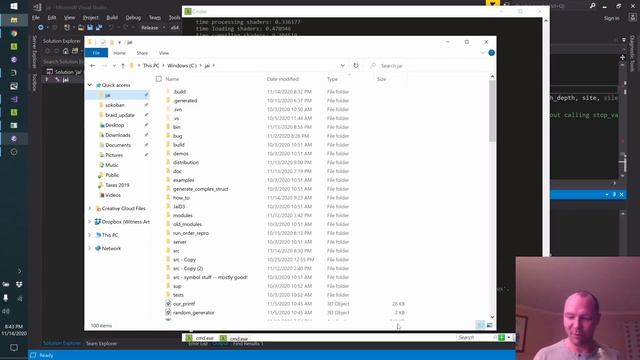Click the Cmder Search box

476,338
